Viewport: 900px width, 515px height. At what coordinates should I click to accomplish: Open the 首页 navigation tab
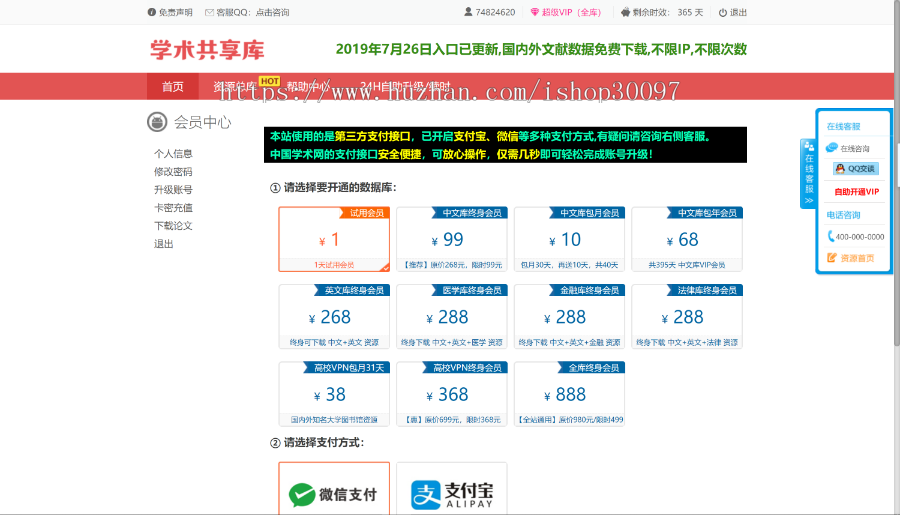(x=173, y=87)
